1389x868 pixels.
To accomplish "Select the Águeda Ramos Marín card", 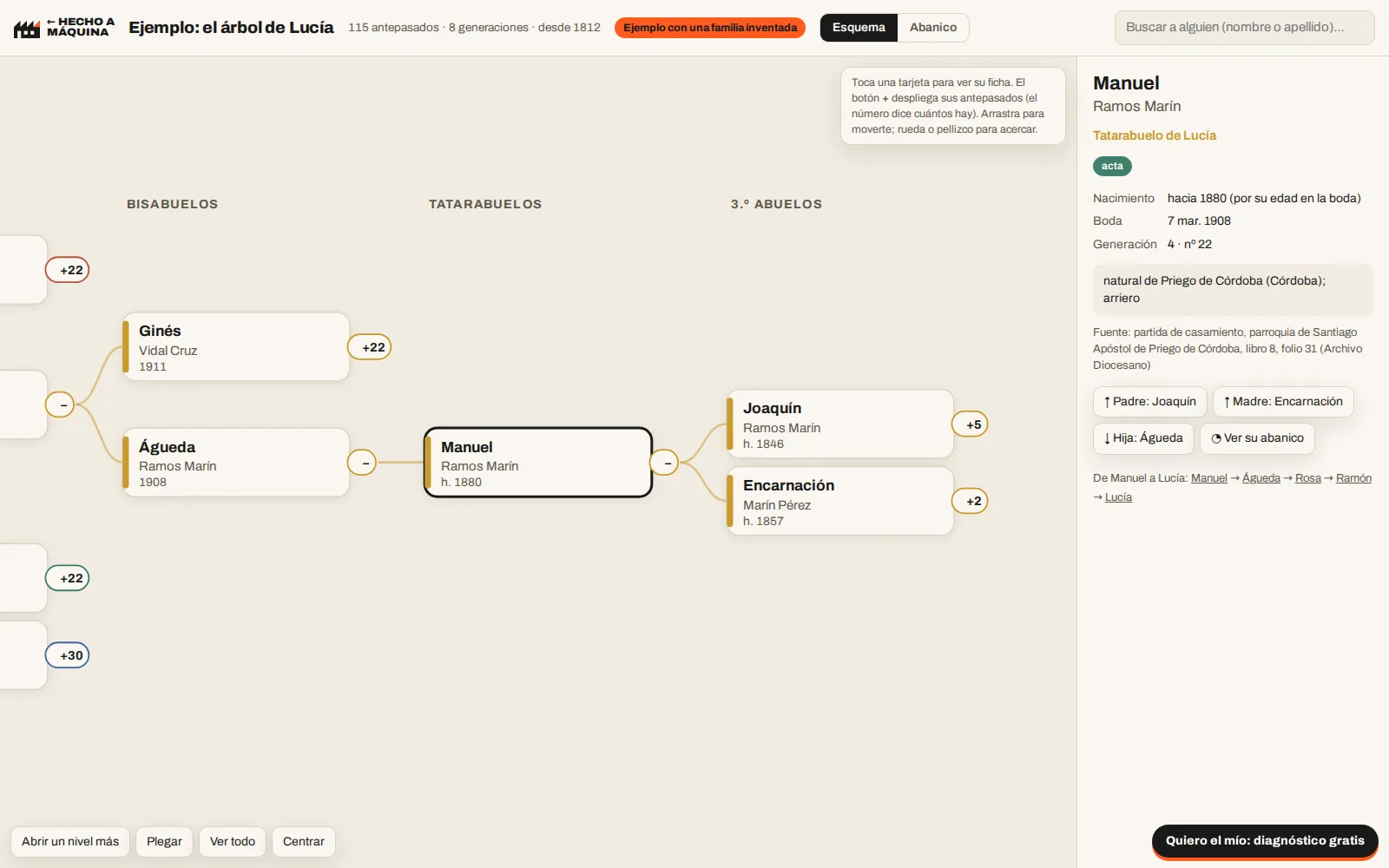I will click(x=236, y=463).
